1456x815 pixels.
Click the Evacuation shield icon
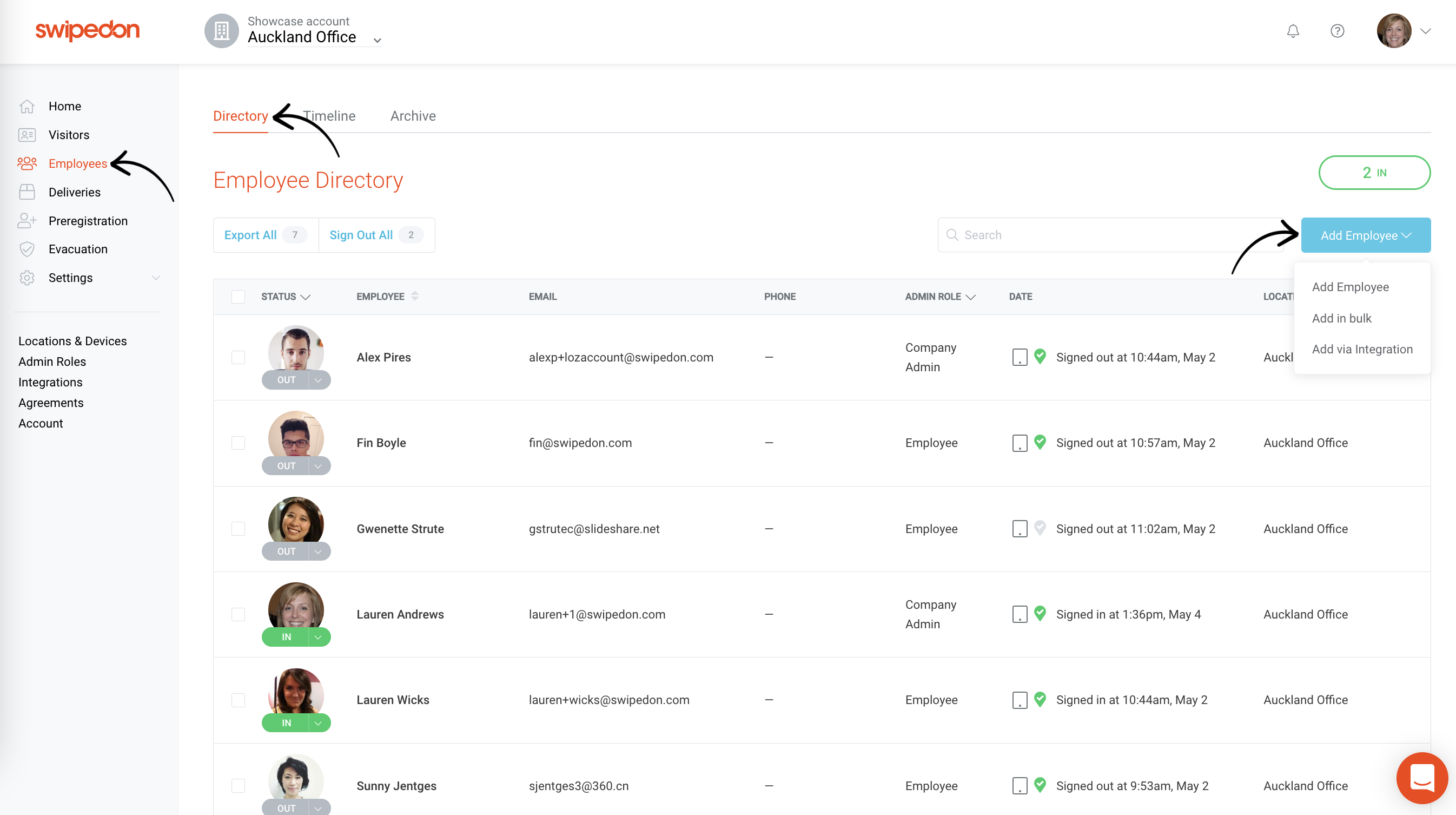27,249
